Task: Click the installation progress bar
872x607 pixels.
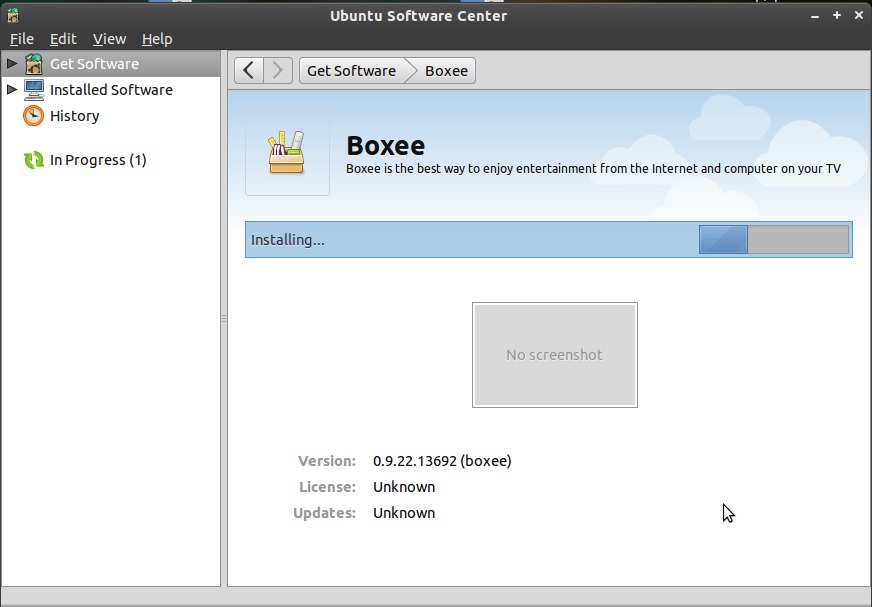Action: point(774,239)
